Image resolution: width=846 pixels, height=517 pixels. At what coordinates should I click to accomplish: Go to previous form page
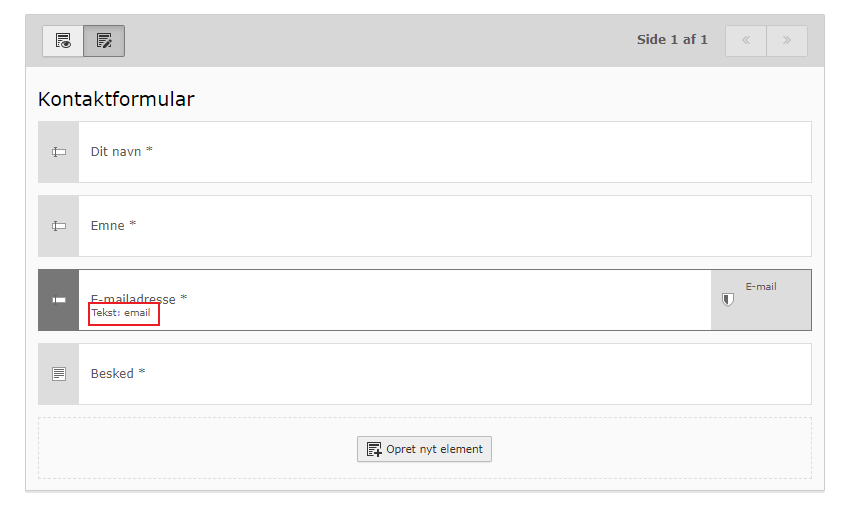click(x=746, y=41)
